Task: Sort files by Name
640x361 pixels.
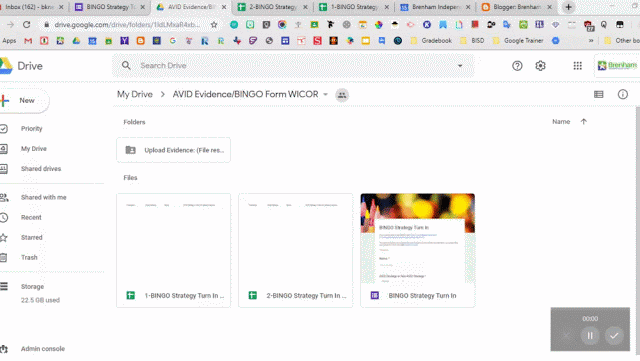Action: [x=561, y=122]
